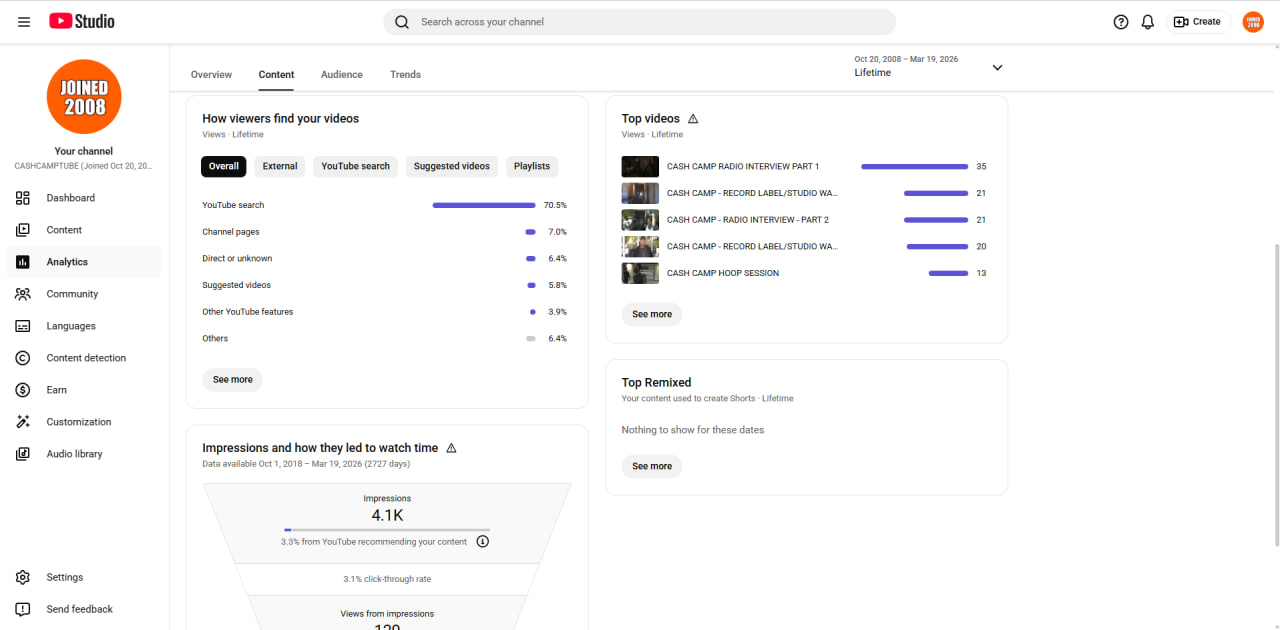The image size is (1280, 630).
Task: Click the bar for video with 35 views
Action: coord(914,167)
